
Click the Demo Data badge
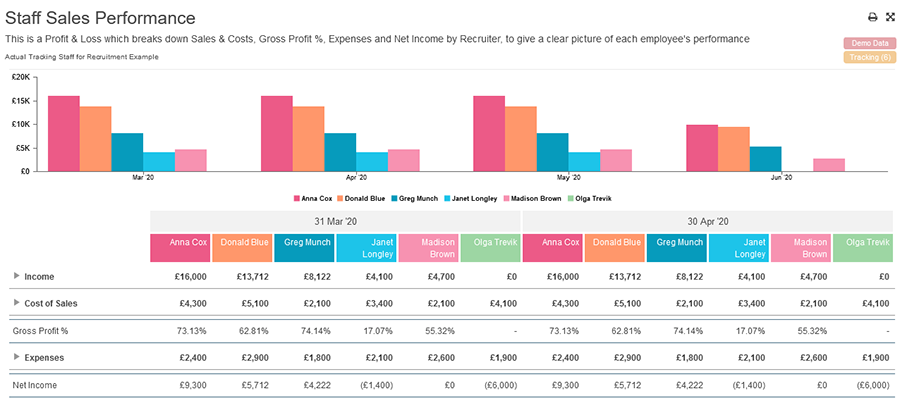pos(868,43)
